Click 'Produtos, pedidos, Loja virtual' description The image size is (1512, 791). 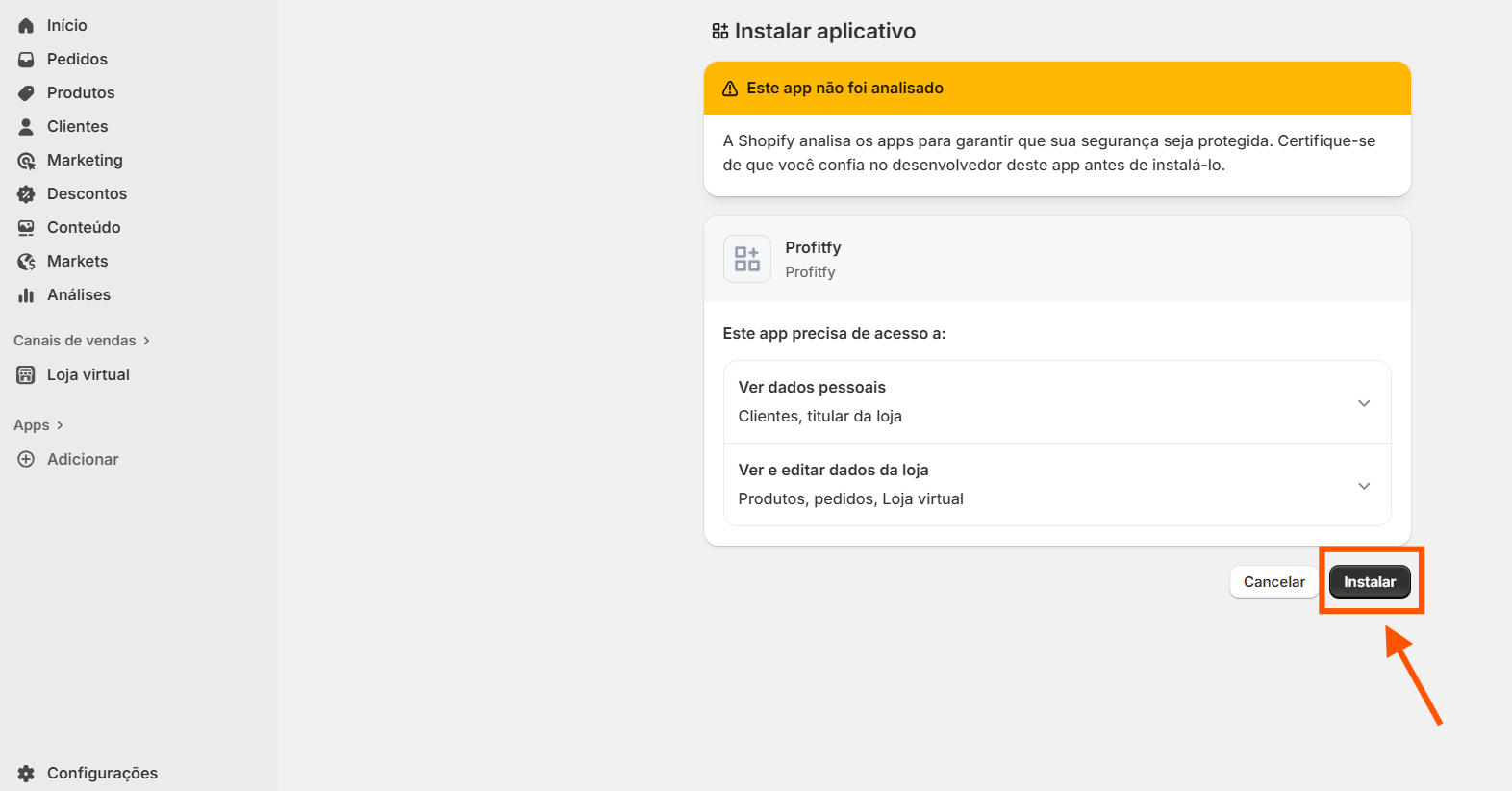(x=851, y=499)
